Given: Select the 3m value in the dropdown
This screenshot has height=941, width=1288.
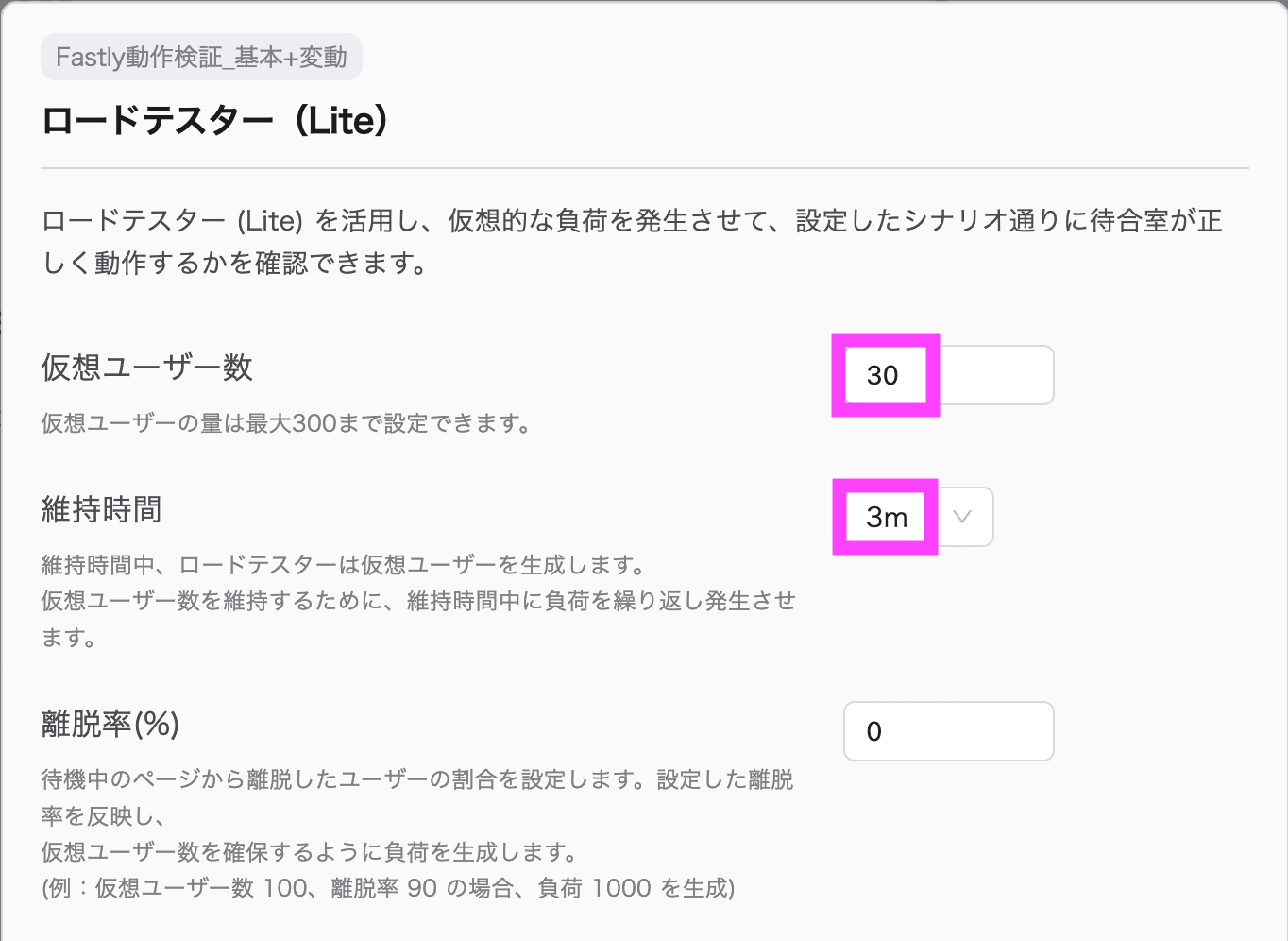Looking at the screenshot, I should tap(884, 517).
